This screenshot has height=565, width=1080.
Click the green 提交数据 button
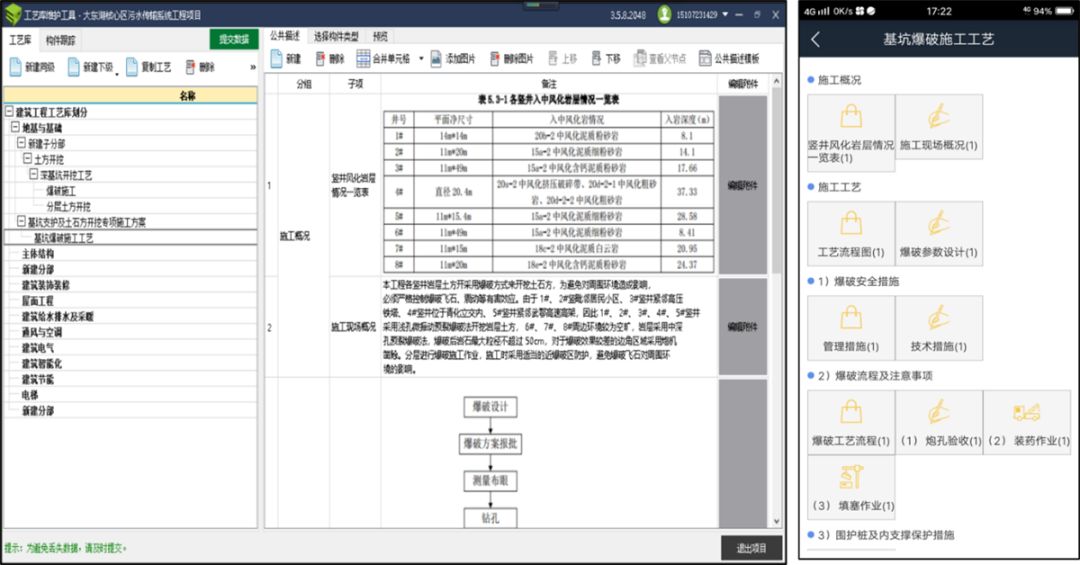234,39
